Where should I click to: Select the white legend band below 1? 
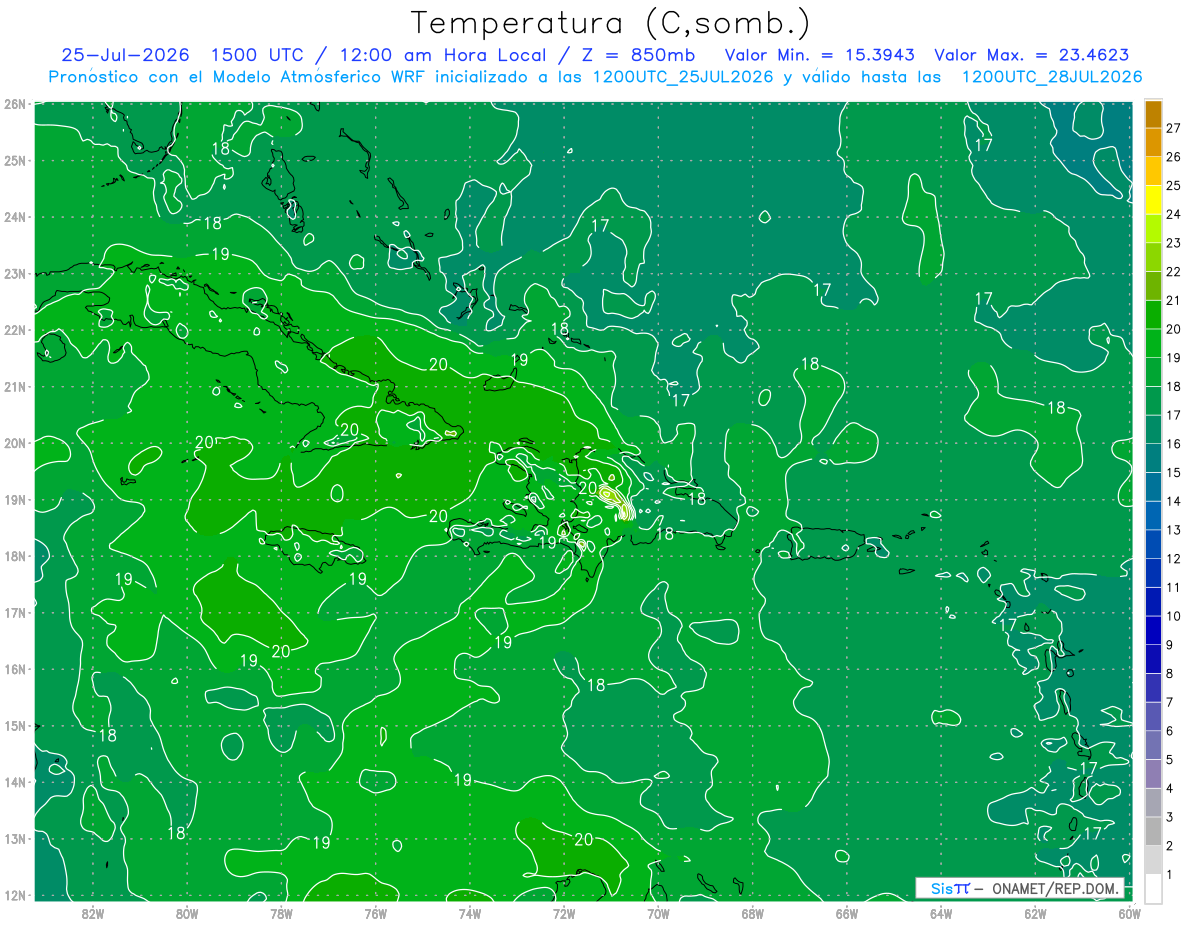tap(1153, 888)
